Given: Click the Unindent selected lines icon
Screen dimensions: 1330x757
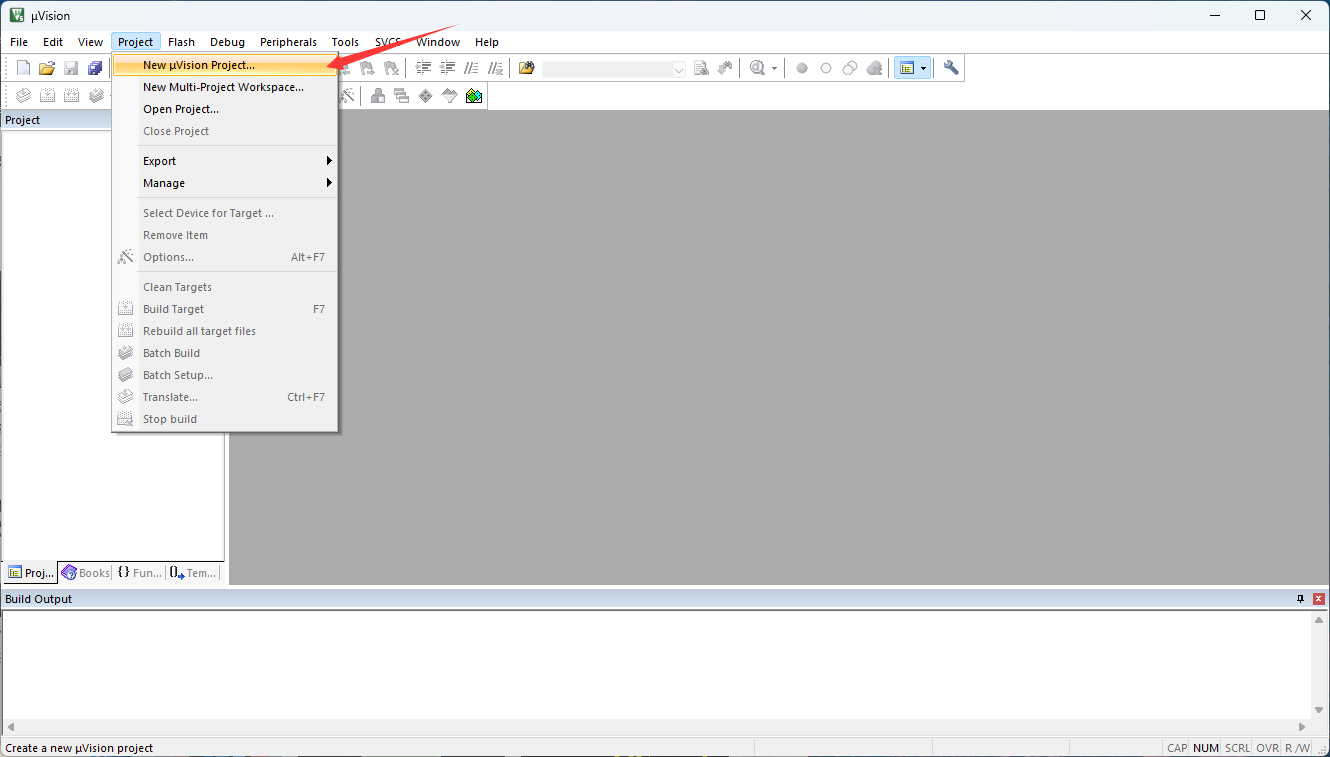Looking at the screenshot, I should click(x=447, y=68).
